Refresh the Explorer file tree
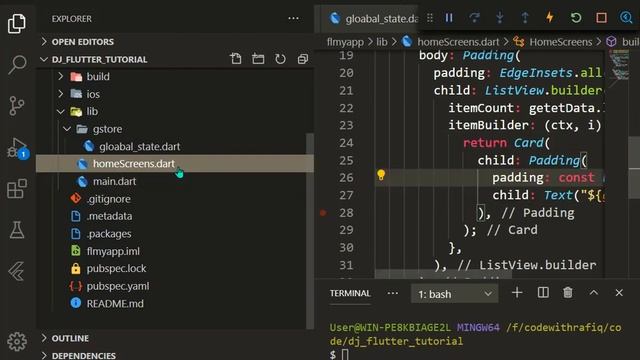The width and height of the screenshot is (640, 360). [280, 59]
